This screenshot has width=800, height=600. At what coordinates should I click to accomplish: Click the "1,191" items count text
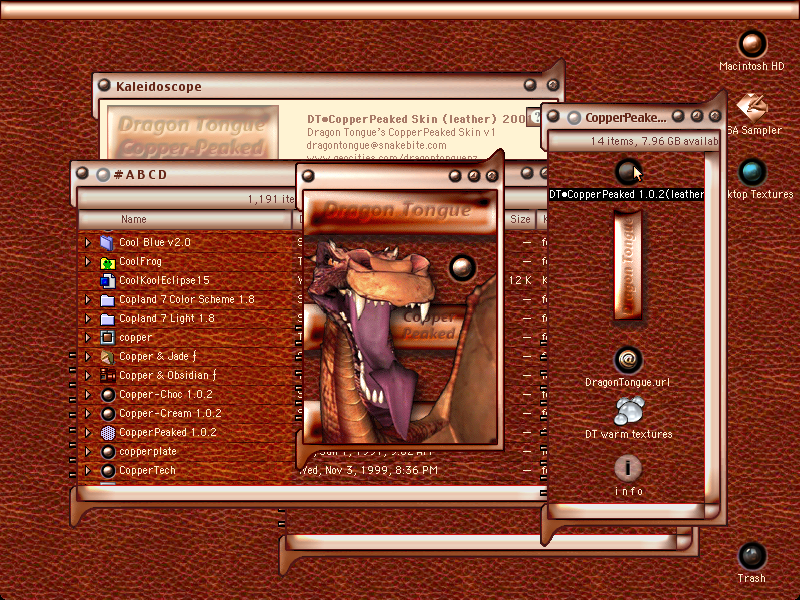259,199
